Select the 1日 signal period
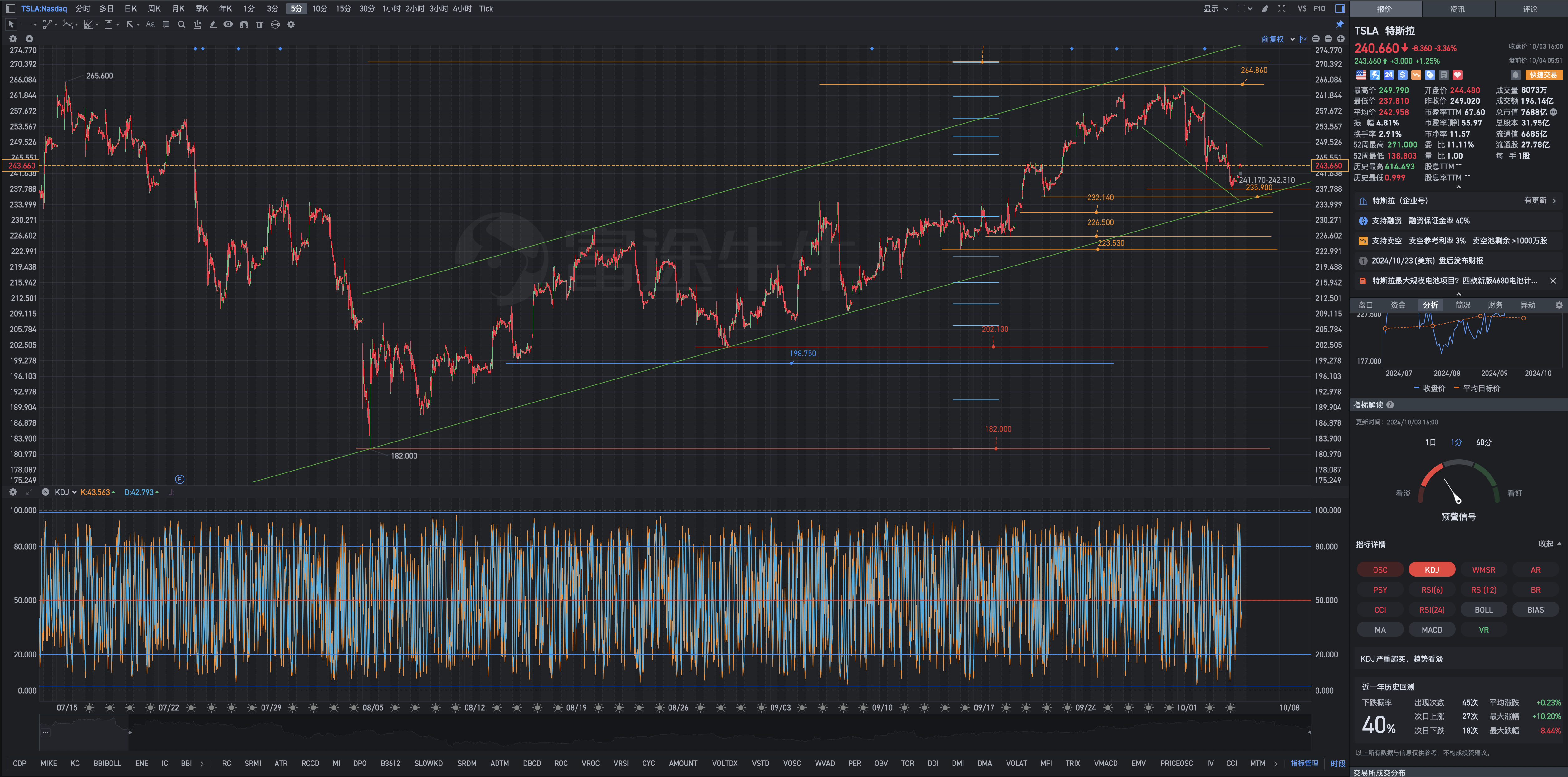The width and height of the screenshot is (1568, 777). (1430, 442)
